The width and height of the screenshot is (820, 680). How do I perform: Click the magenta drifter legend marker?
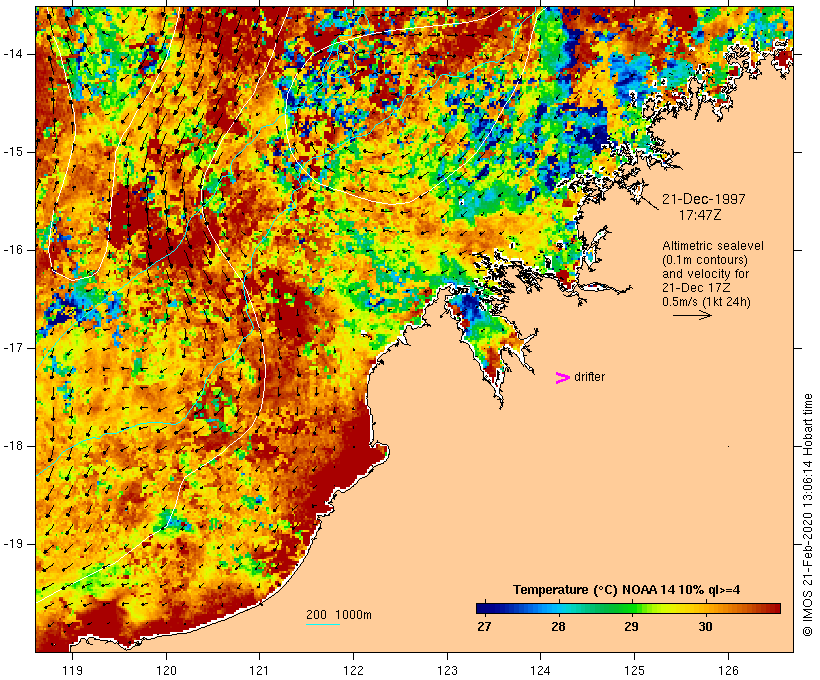(562, 378)
